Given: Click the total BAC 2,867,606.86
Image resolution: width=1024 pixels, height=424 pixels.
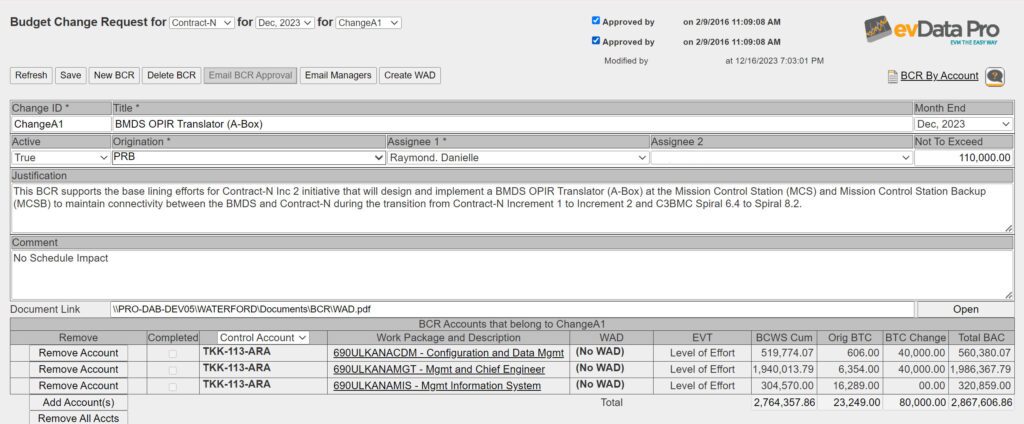Looking at the screenshot, I should click(982, 402).
